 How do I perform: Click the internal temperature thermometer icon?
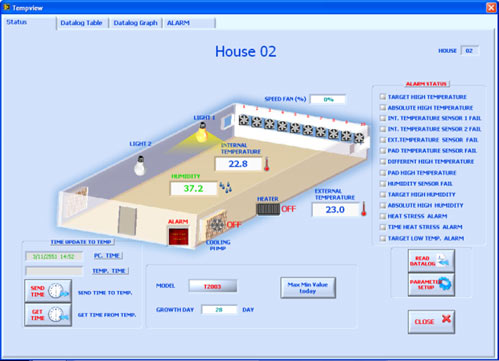(267, 164)
